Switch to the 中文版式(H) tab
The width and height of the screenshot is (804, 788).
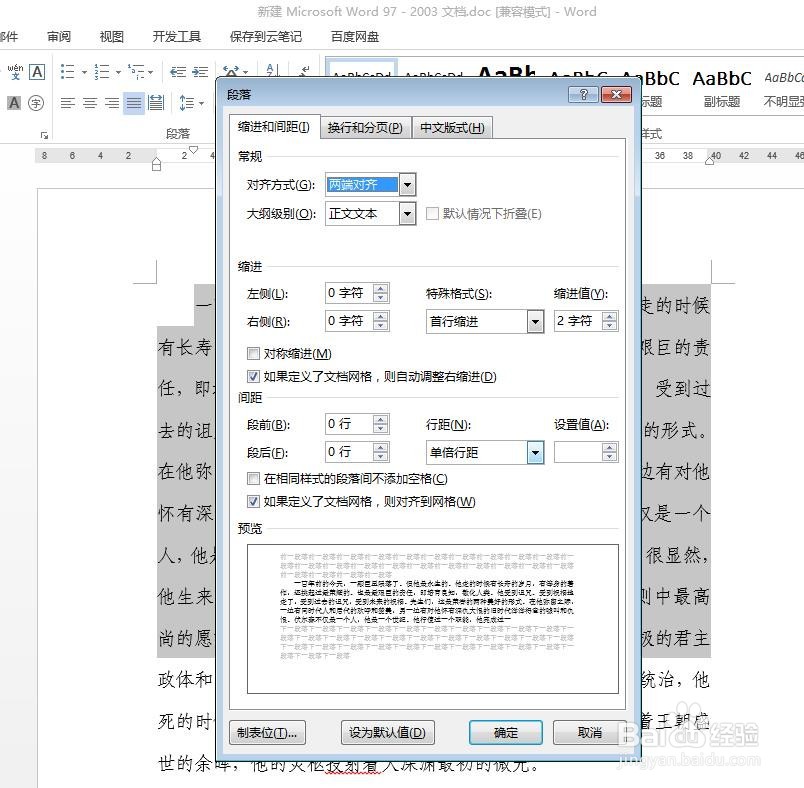pyautogui.click(x=452, y=127)
